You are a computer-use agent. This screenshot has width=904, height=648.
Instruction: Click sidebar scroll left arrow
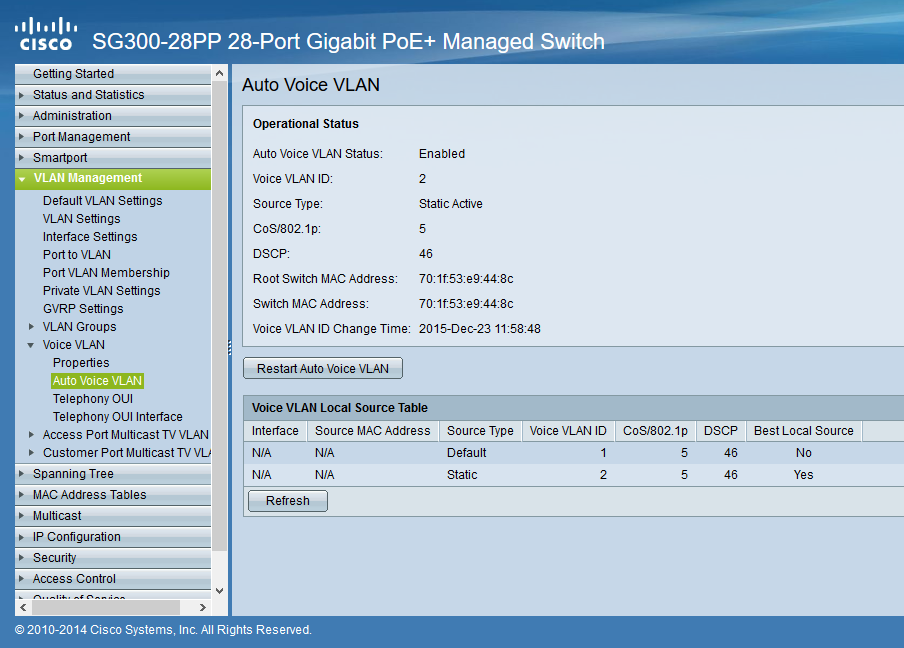click(x=23, y=607)
